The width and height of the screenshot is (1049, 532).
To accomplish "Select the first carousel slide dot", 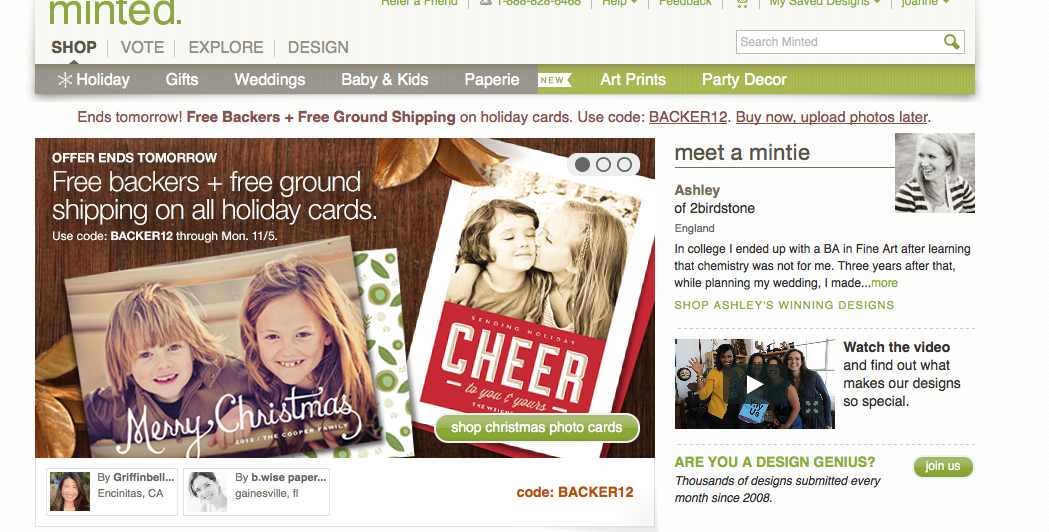I will tap(582, 165).
